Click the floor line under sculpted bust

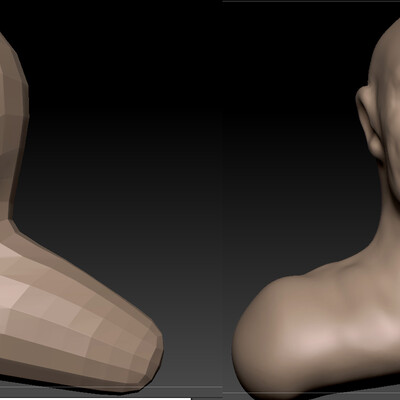pos(312,393)
